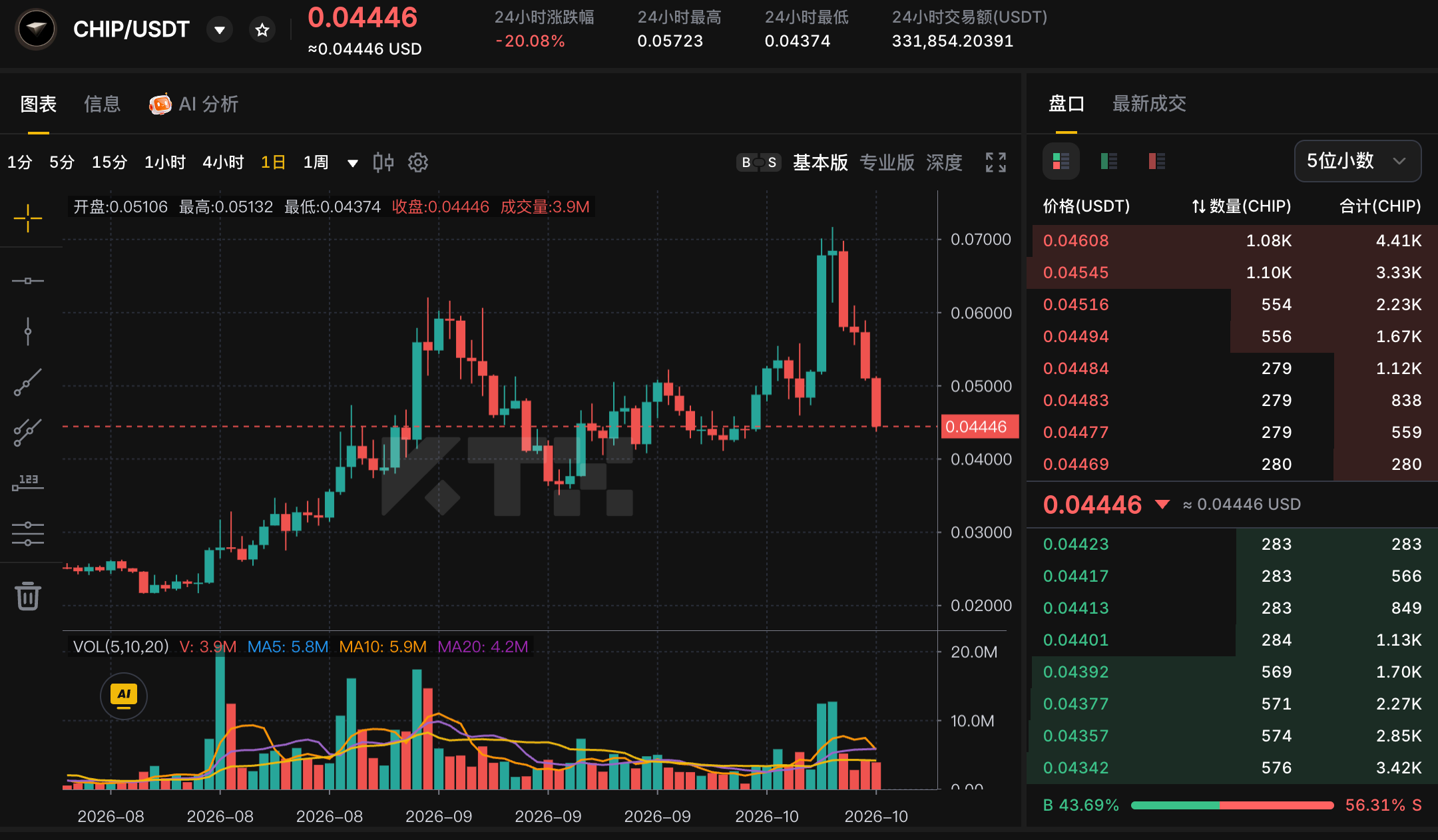The image size is (1438, 840).
Task: Open the indicator settings sliders tool
Action: [x=28, y=534]
